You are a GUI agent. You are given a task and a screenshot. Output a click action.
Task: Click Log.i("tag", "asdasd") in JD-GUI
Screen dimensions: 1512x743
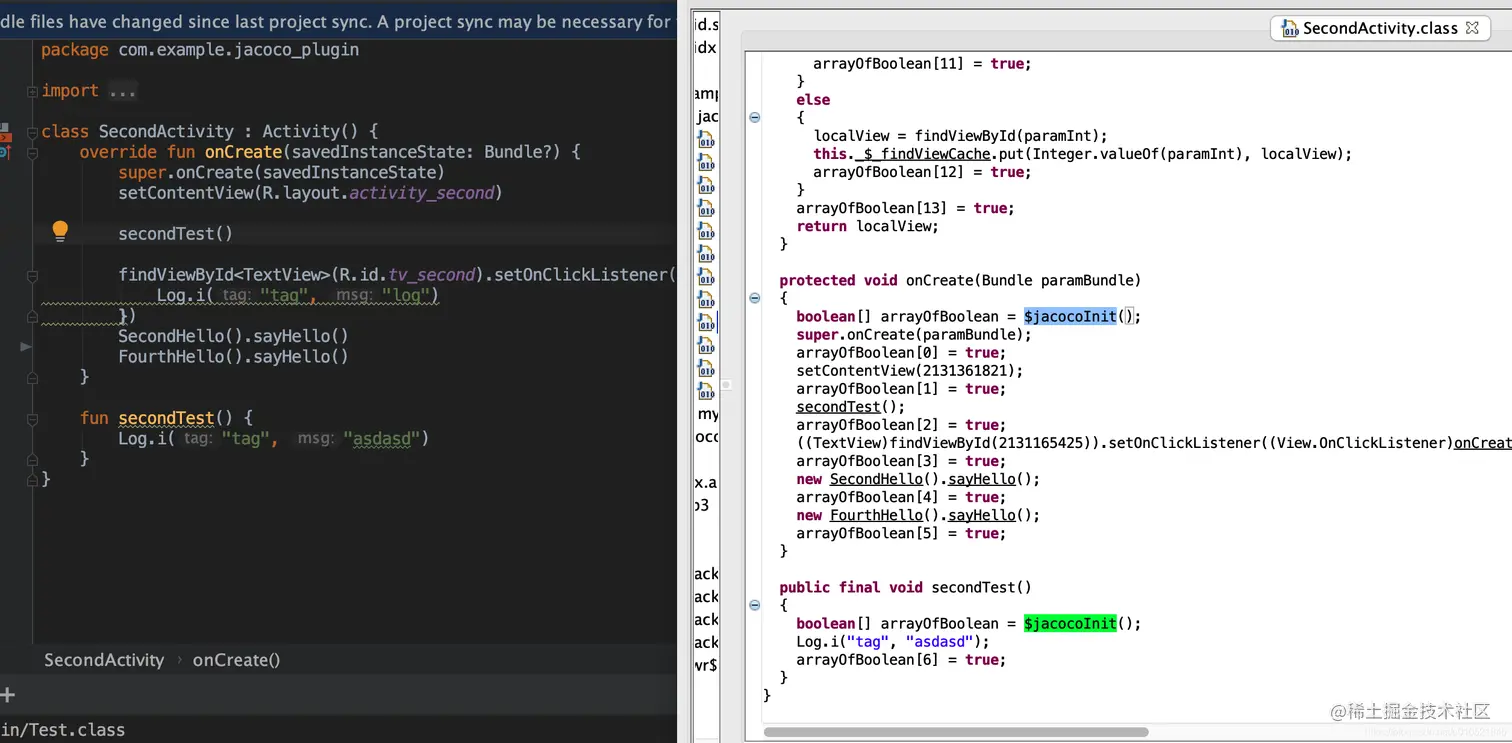tap(892, 642)
